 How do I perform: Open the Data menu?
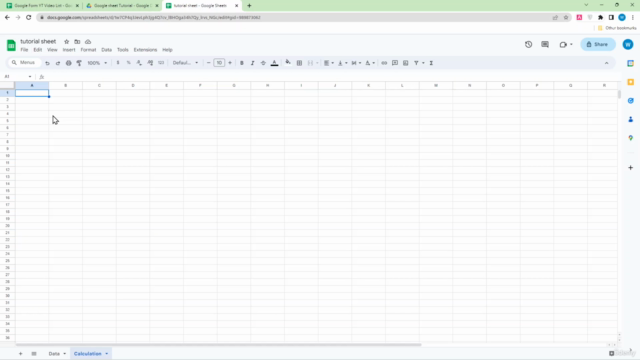click(107, 50)
